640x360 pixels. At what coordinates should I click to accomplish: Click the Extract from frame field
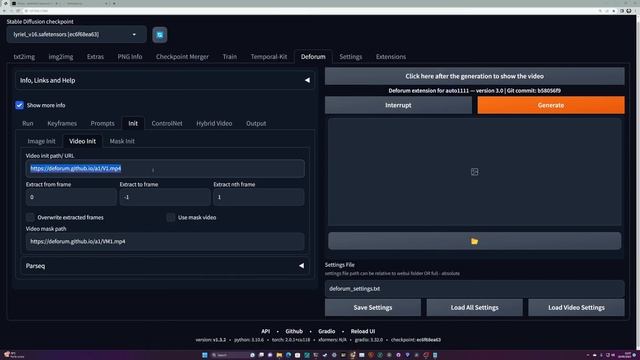pos(71,197)
